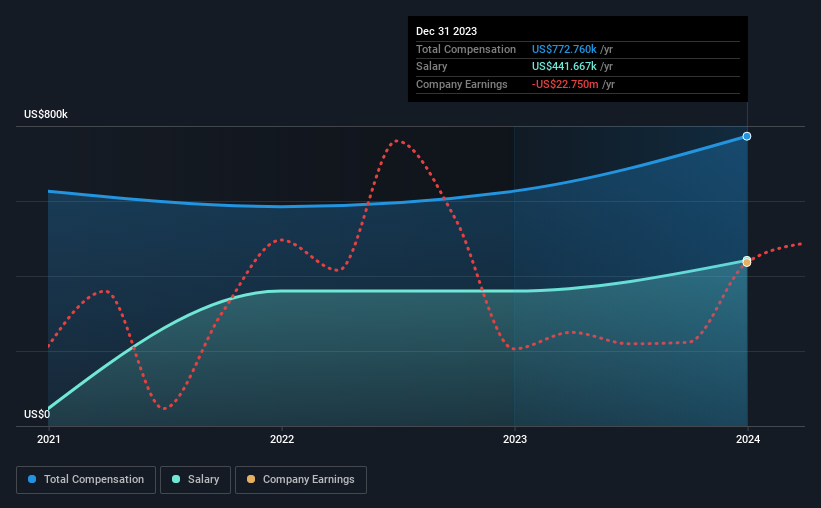Click the blue Total Compensation data point marker
The width and height of the screenshot is (821, 508).
pyautogui.click(x=747, y=136)
